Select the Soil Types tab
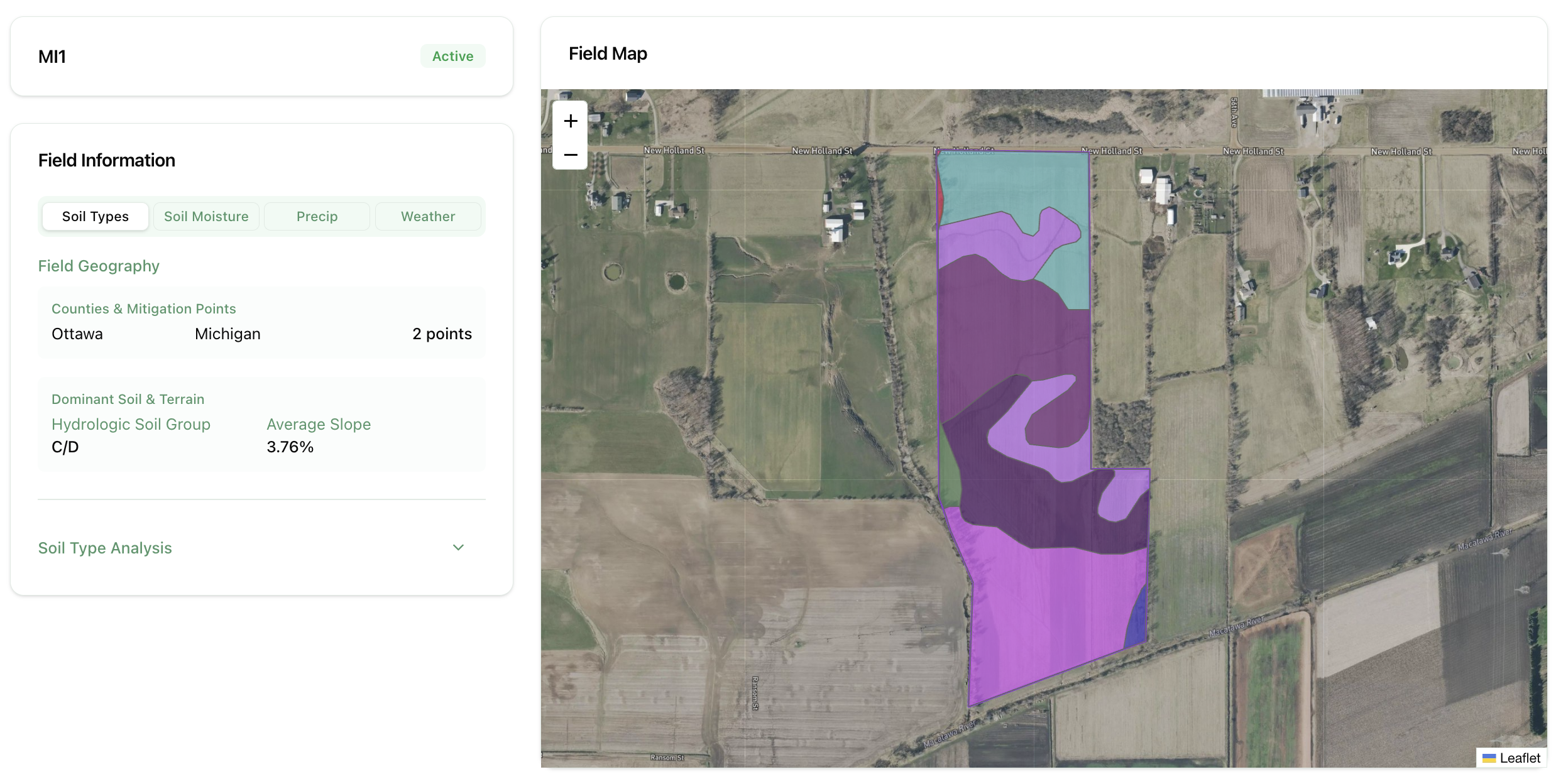1556x784 pixels. click(95, 216)
